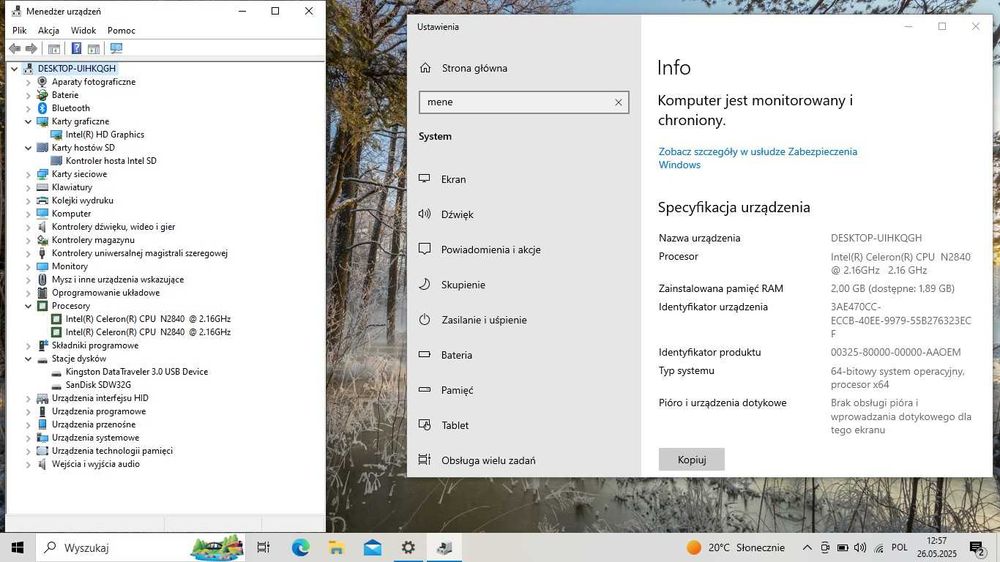Viewport: 1000px width, 562px height.
Task: Collapse the Karty graficzne node
Action: (28, 122)
